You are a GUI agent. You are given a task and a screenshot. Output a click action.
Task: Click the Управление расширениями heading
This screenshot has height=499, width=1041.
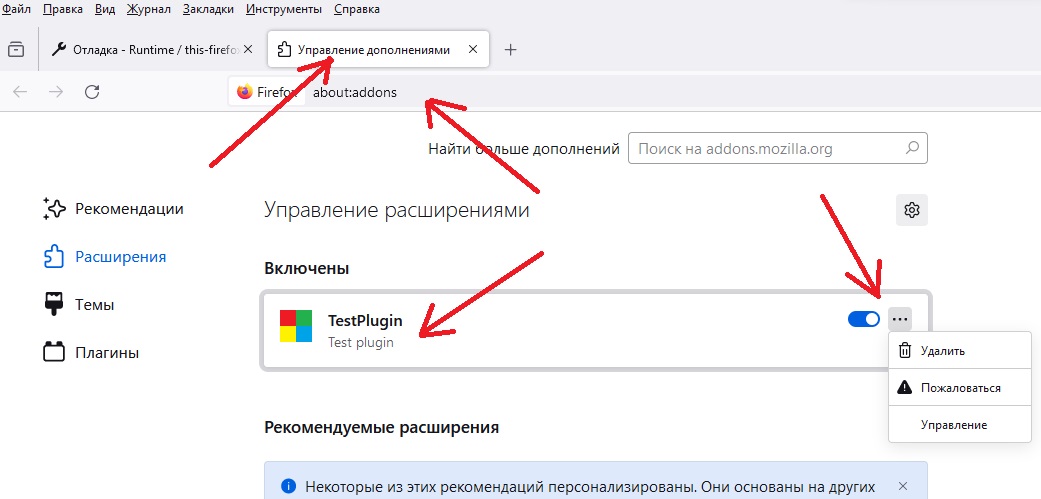pyautogui.click(x=397, y=210)
